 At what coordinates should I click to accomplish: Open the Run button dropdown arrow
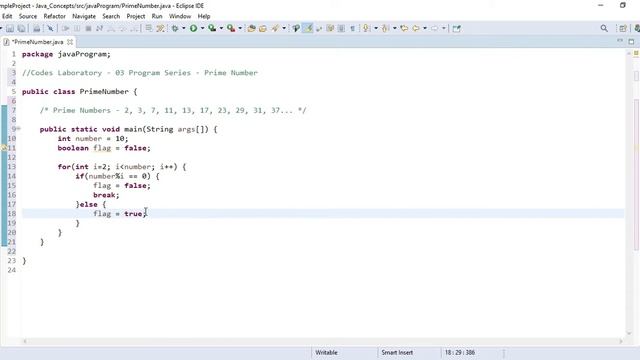202,28
